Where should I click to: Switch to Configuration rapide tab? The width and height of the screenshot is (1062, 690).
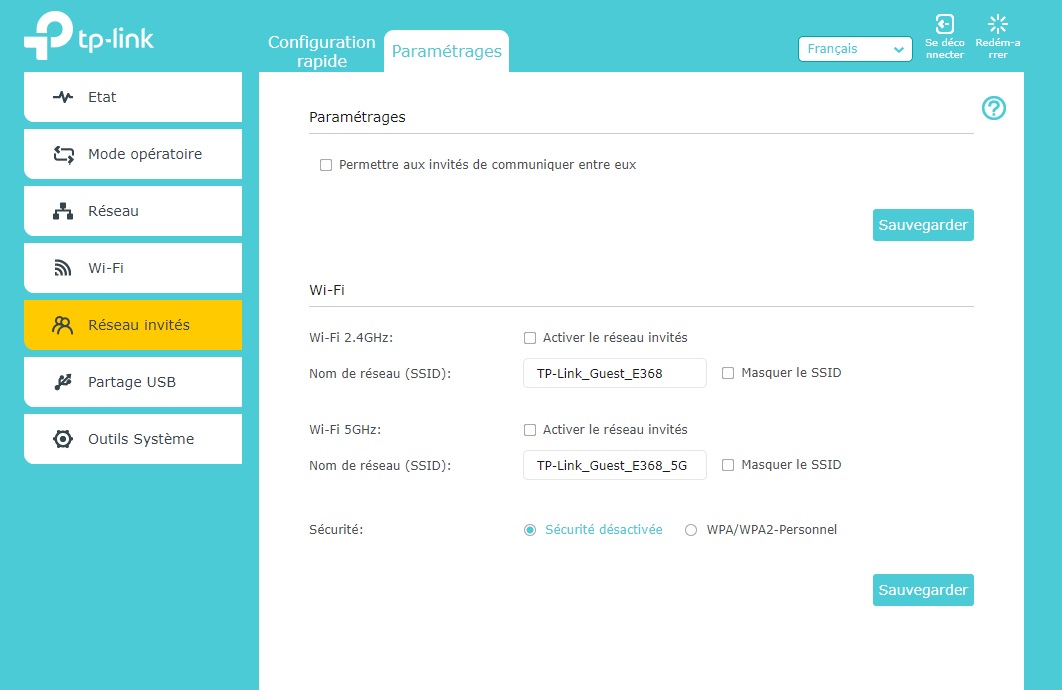click(321, 51)
